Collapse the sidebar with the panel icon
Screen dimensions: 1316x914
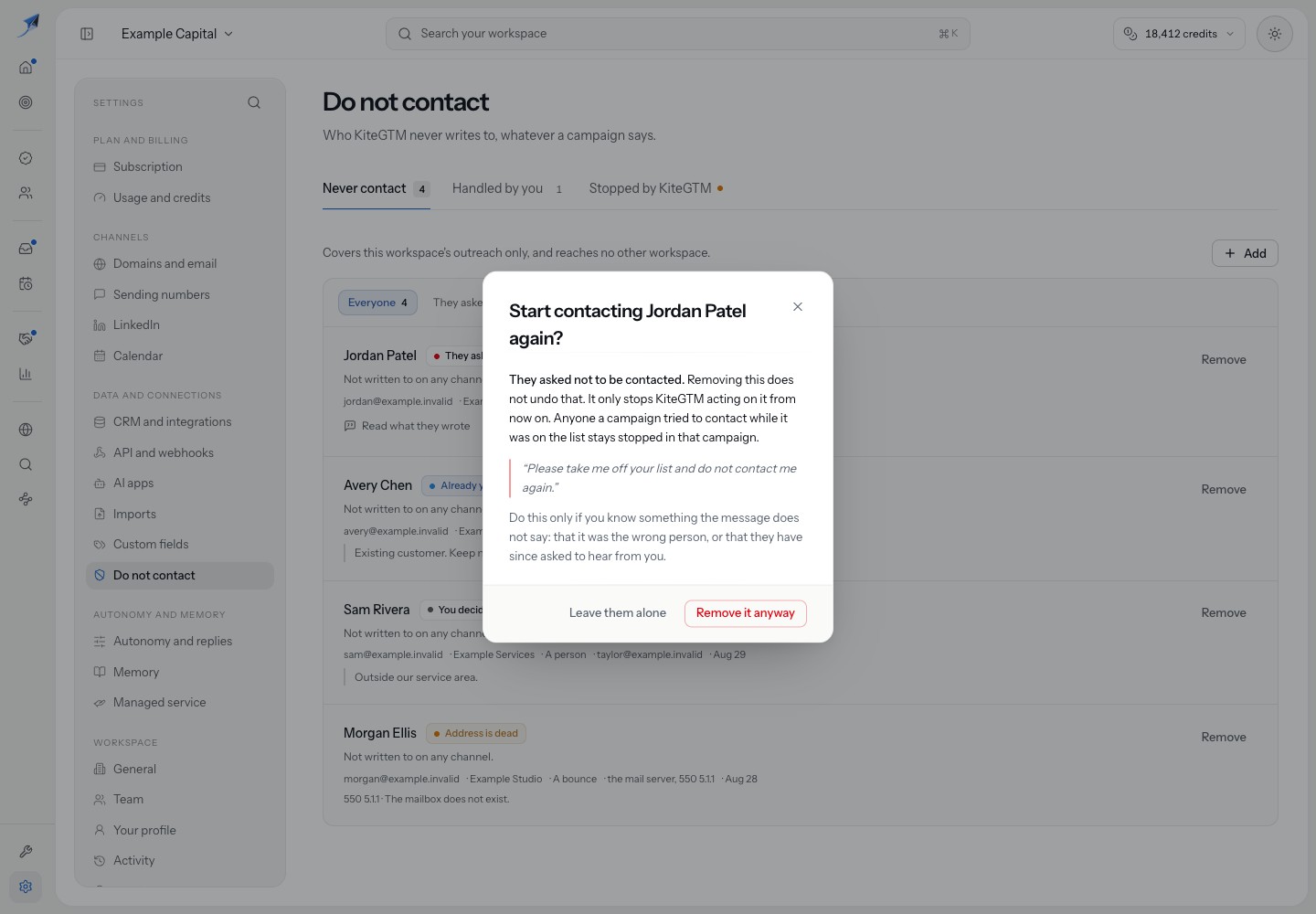pyautogui.click(x=87, y=34)
